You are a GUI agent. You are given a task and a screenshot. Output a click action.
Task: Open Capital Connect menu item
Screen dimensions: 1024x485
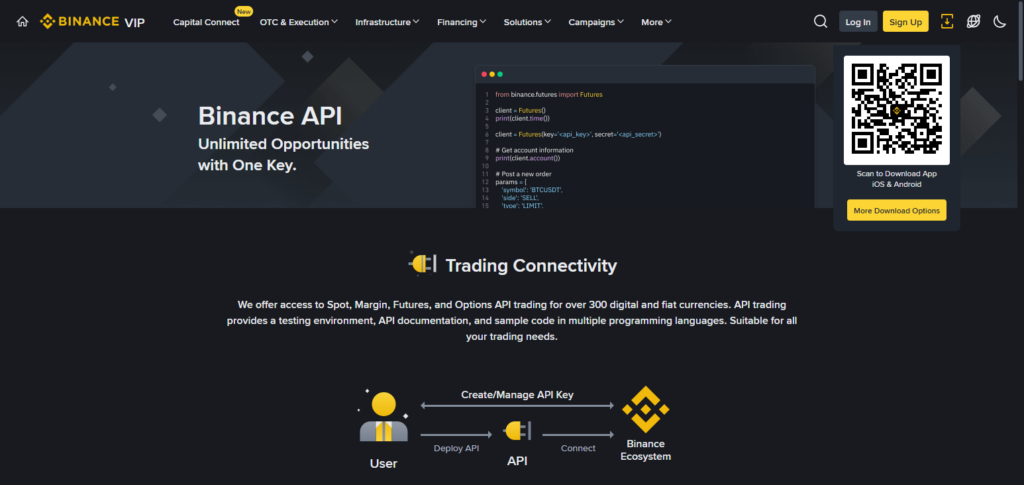point(206,22)
